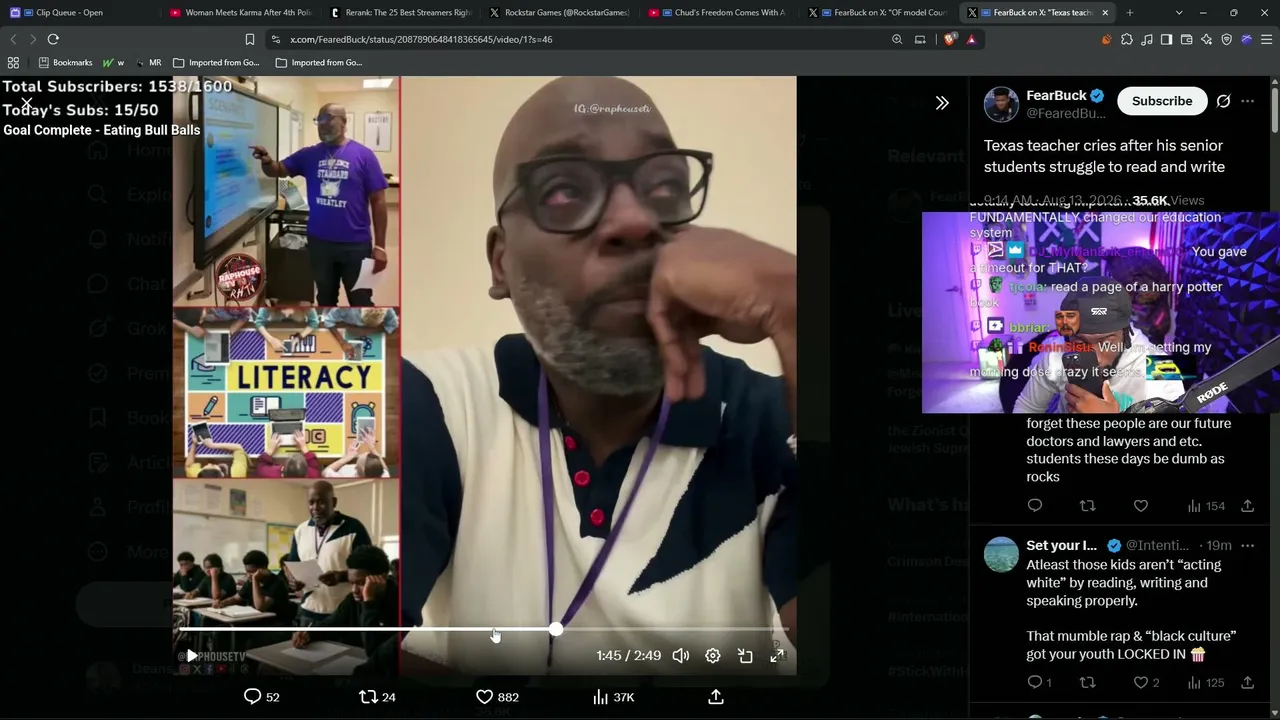The width and height of the screenshot is (1280, 720).
Task: Open the MR bookmark
Action: coord(148,62)
